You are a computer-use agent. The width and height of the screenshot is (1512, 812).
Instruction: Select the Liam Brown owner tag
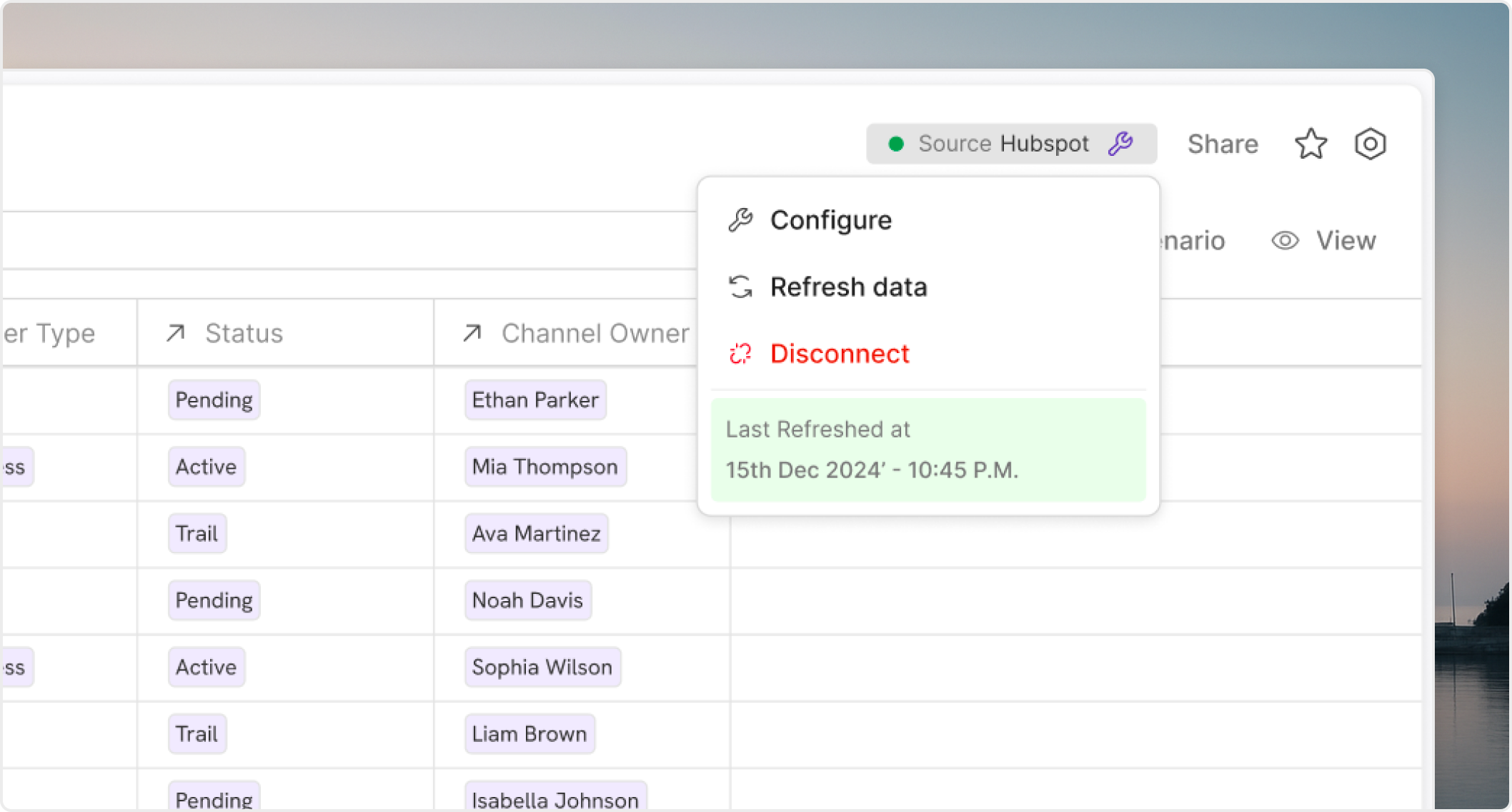pos(529,734)
